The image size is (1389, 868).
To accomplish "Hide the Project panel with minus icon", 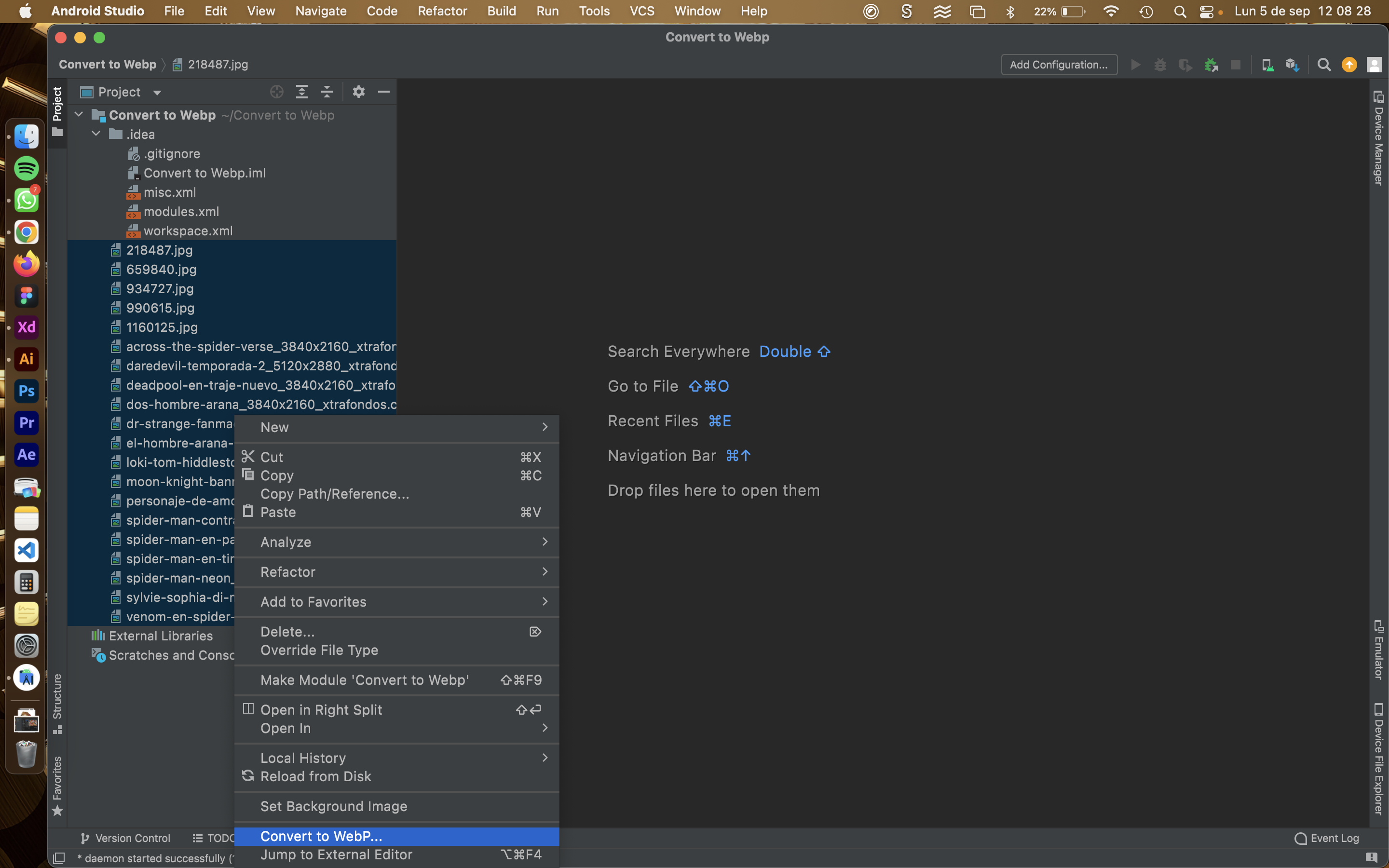I will [x=384, y=92].
